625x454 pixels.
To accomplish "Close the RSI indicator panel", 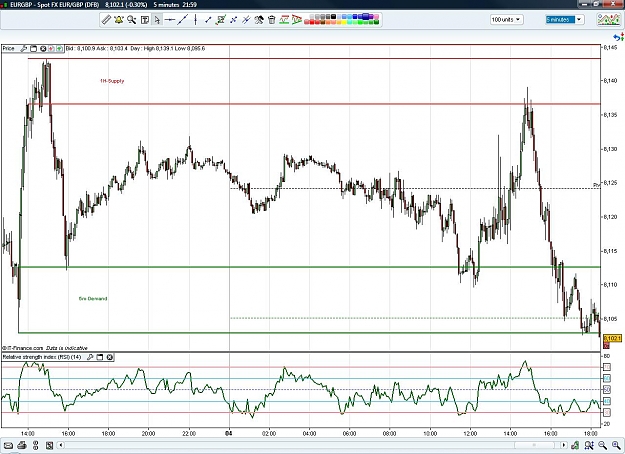I will tap(110, 357).
